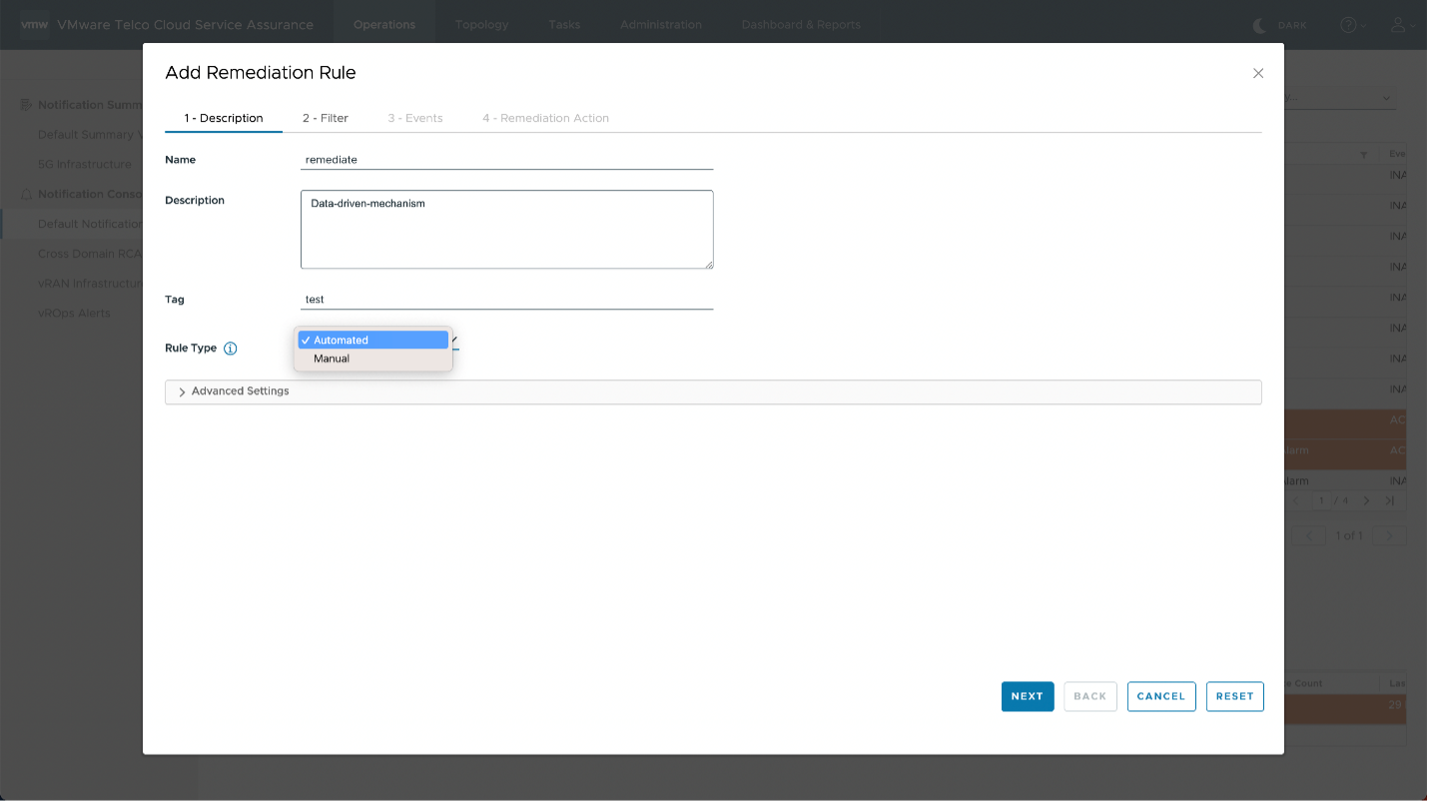Screen dimensions: 1430x803
Task: Click the vmw logo icon
Action: tap(35, 24)
